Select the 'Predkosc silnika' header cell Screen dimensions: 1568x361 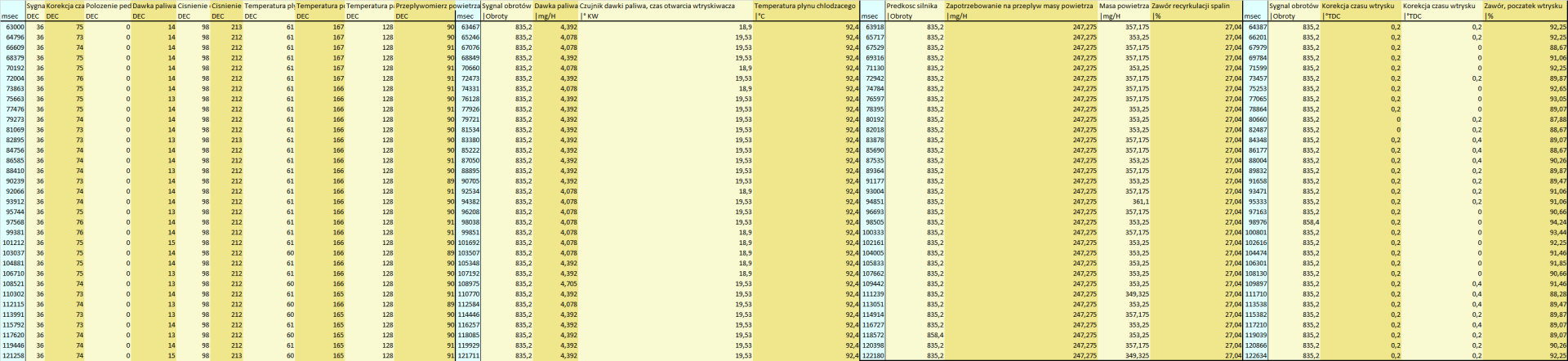click(915, 6)
